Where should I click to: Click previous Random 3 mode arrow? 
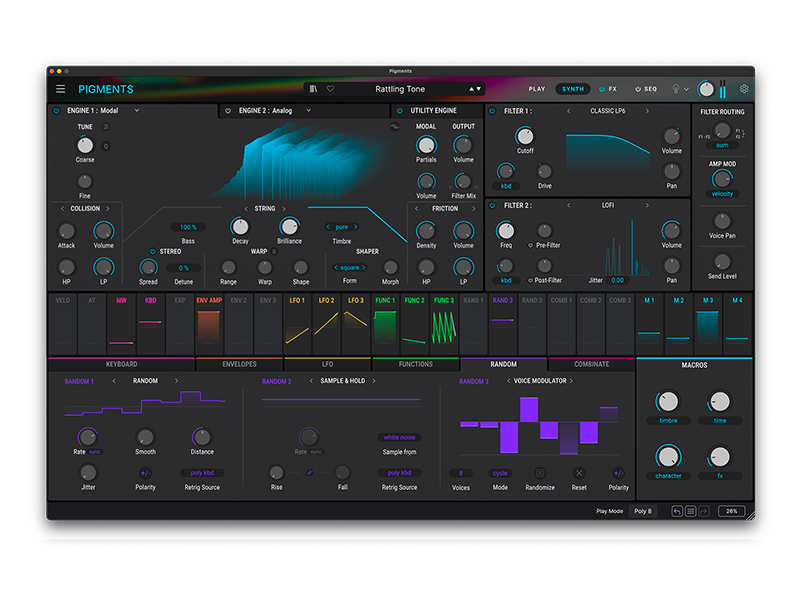[x=508, y=381]
